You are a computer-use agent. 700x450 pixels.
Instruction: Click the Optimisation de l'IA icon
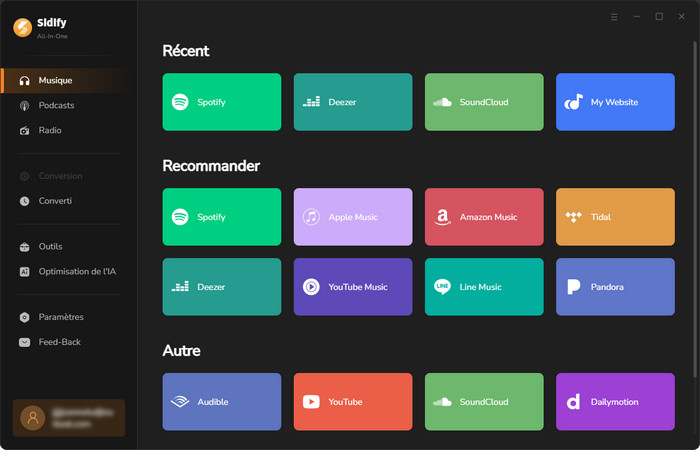pos(25,271)
